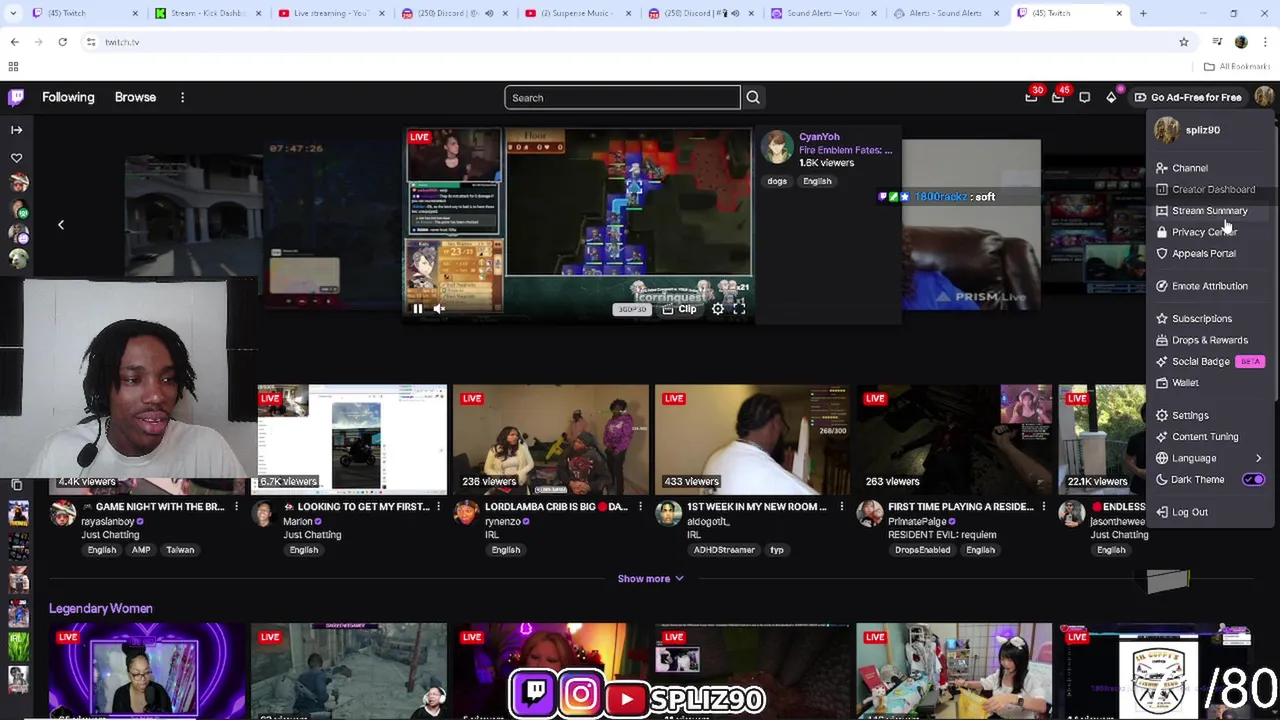Open Subscriptions menu item
The width and height of the screenshot is (1280, 720).
1210,319
